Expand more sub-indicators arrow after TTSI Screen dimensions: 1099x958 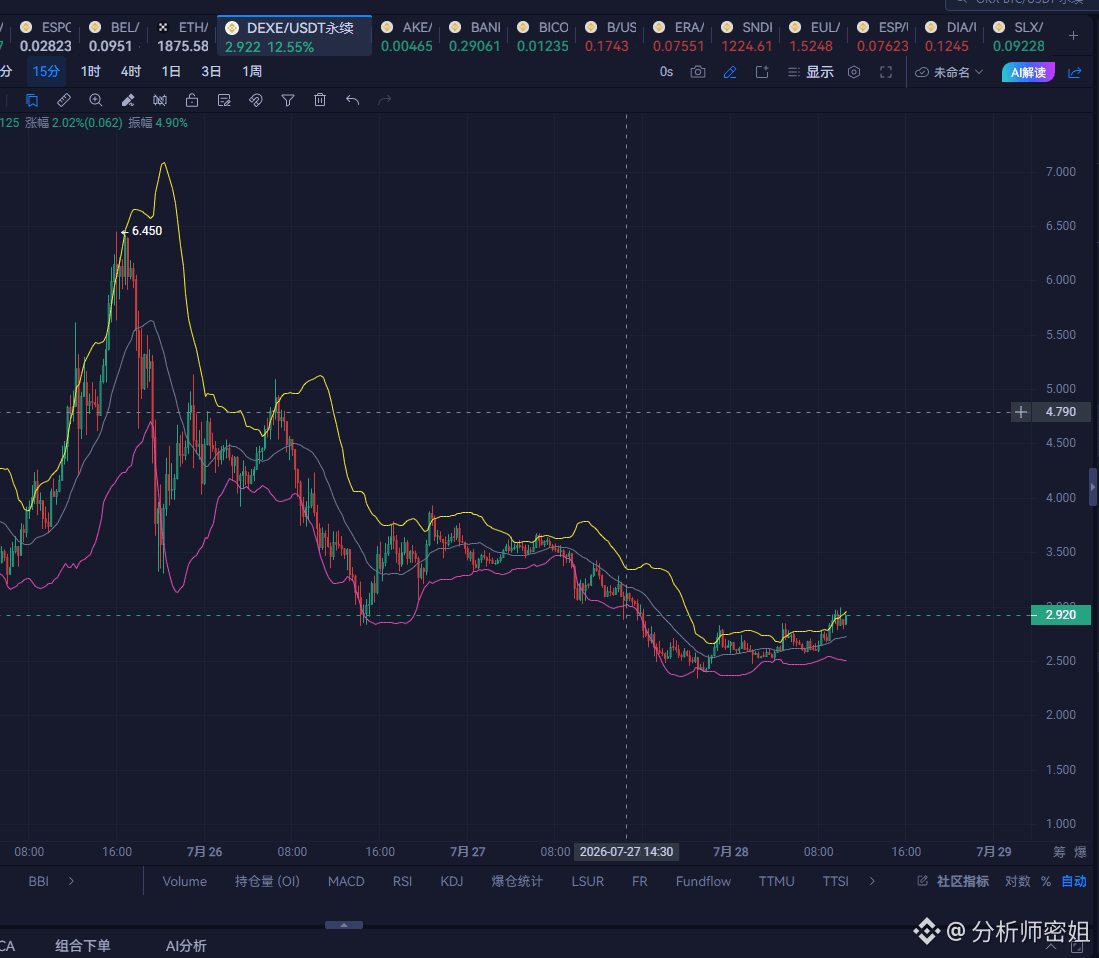point(872,881)
